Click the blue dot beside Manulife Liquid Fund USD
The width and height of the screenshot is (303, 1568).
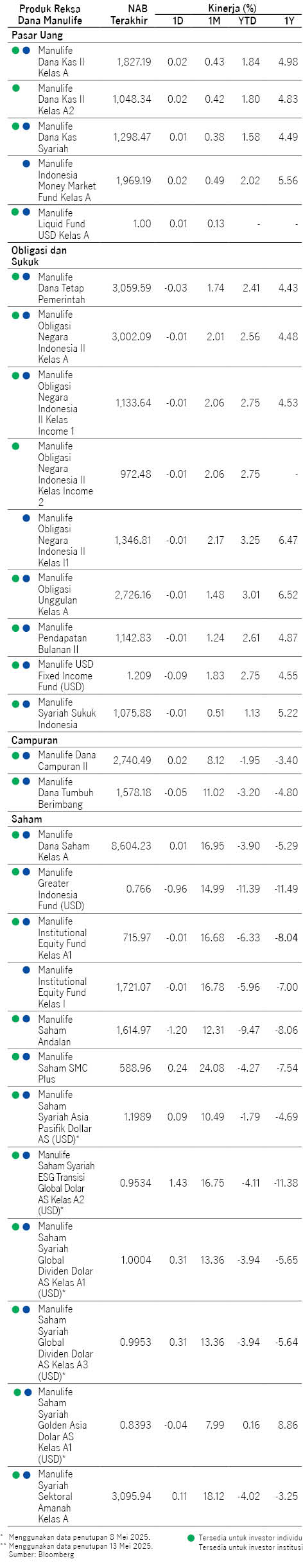(26, 212)
